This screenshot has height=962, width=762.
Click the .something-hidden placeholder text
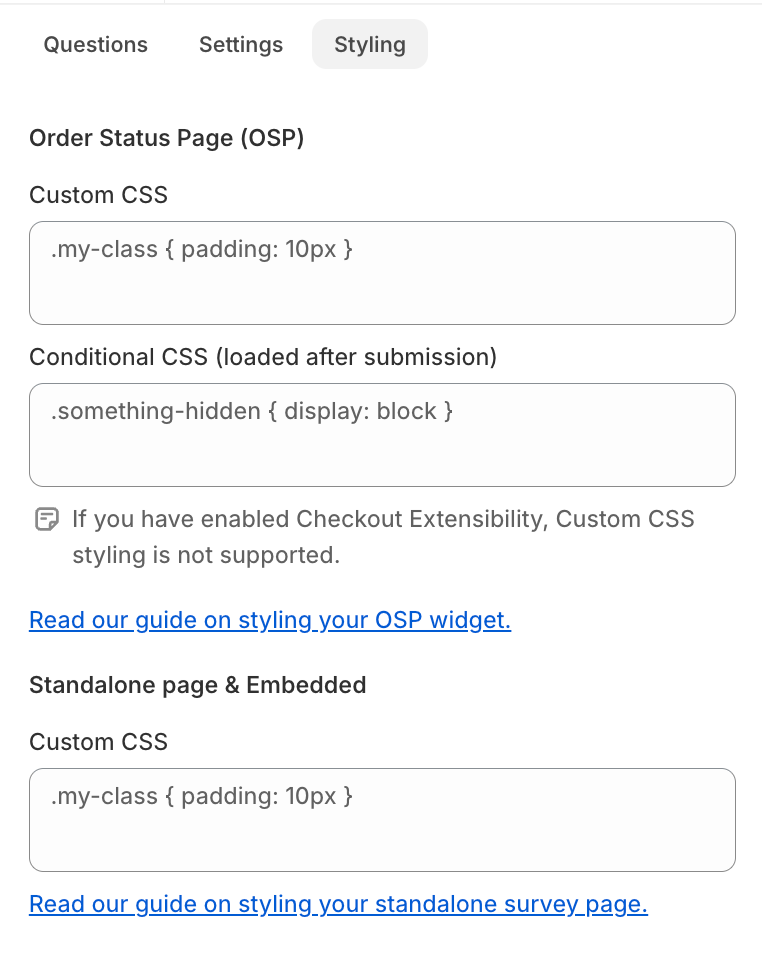click(252, 411)
